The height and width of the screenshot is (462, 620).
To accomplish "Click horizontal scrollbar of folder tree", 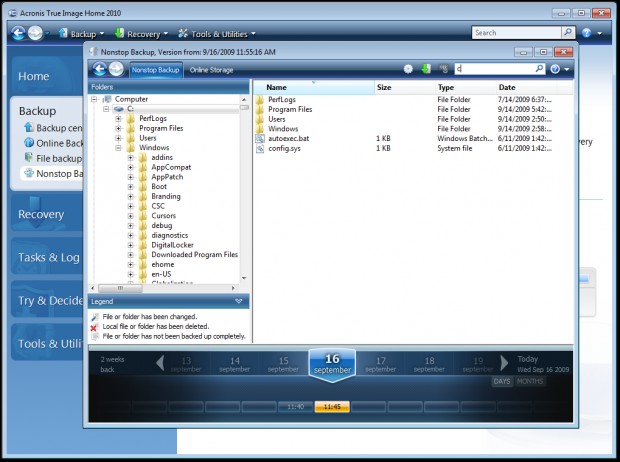I will click(120, 288).
